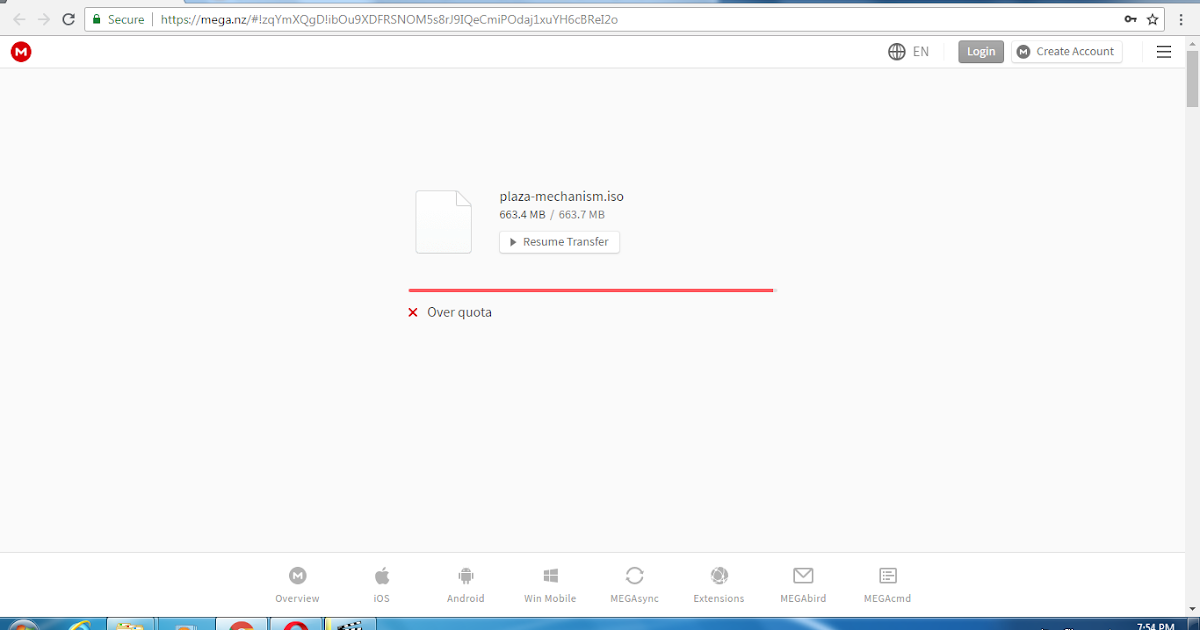Open the MEGAbird envelope icon
Image resolution: width=1200 pixels, height=630 pixels.
[x=803, y=576]
